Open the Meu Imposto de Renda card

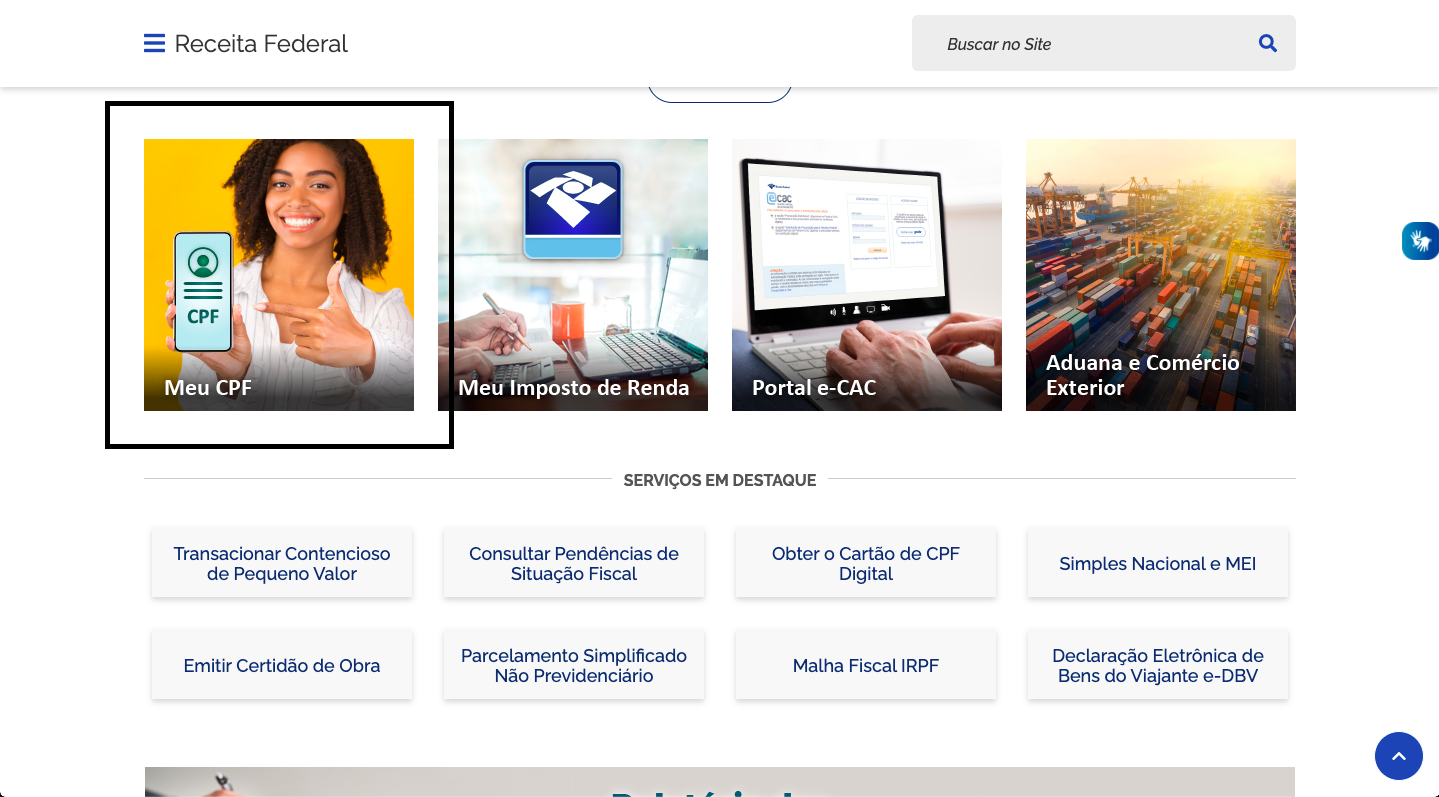(572, 274)
